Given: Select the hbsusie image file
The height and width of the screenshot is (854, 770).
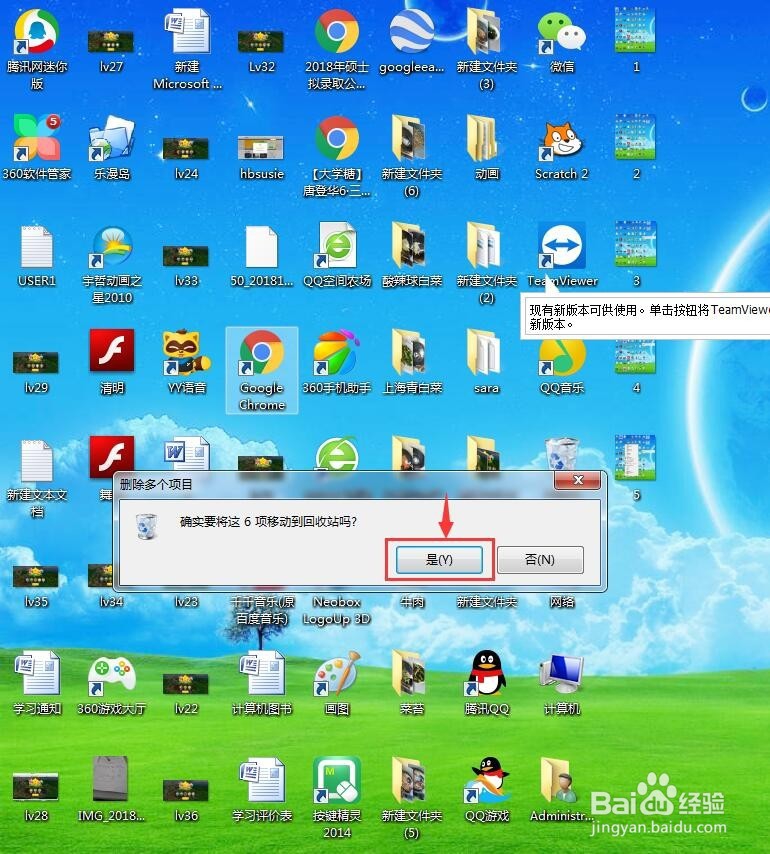Looking at the screenshot, I should [261, 148].
